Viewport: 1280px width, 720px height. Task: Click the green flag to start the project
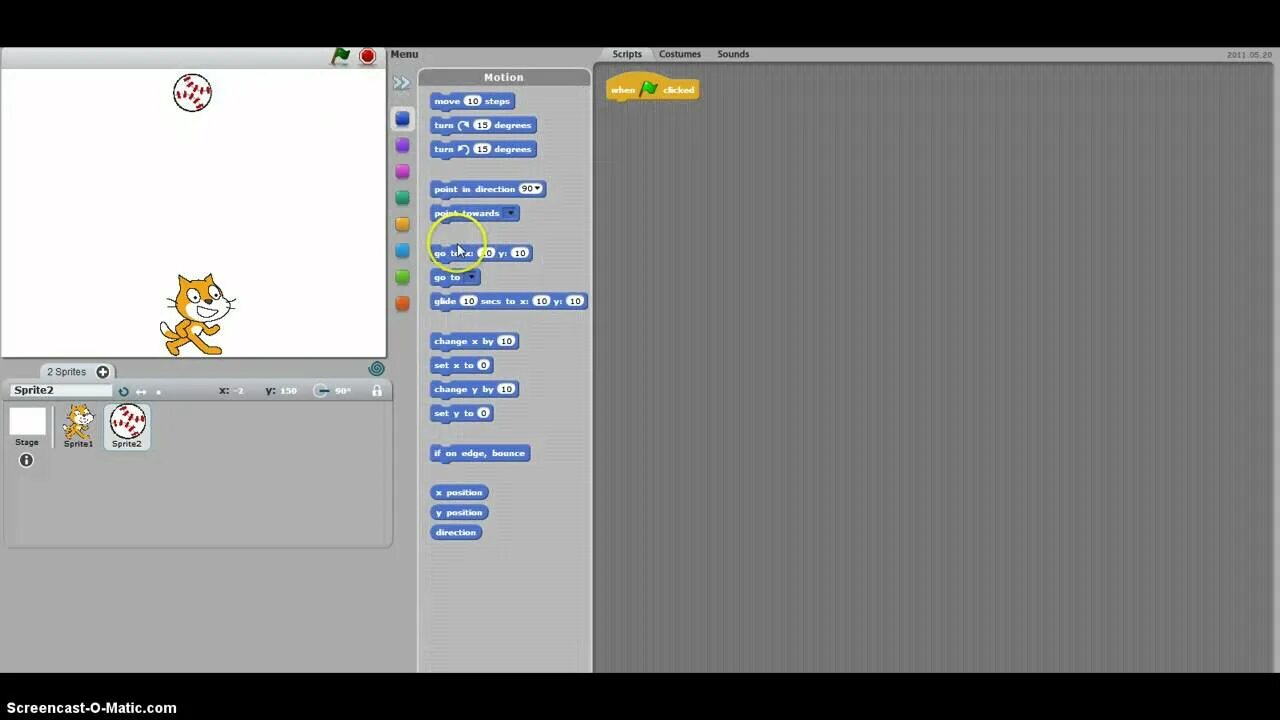pos(341,56)
